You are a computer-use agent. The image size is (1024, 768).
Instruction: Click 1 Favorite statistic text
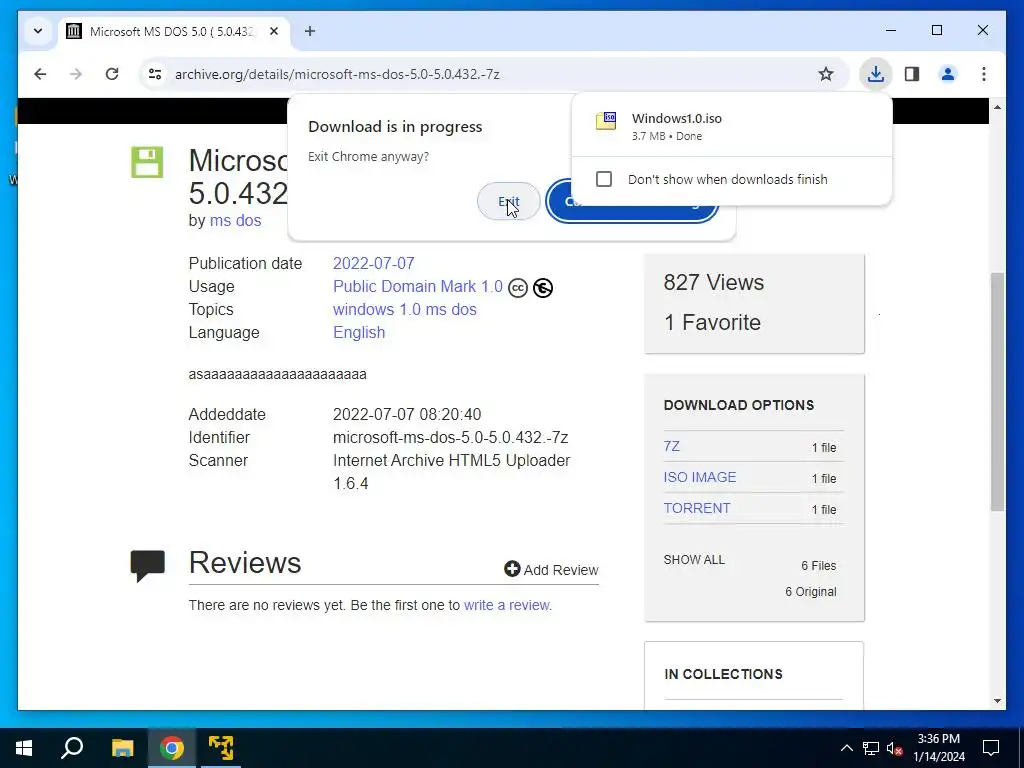tap(712, 322)
